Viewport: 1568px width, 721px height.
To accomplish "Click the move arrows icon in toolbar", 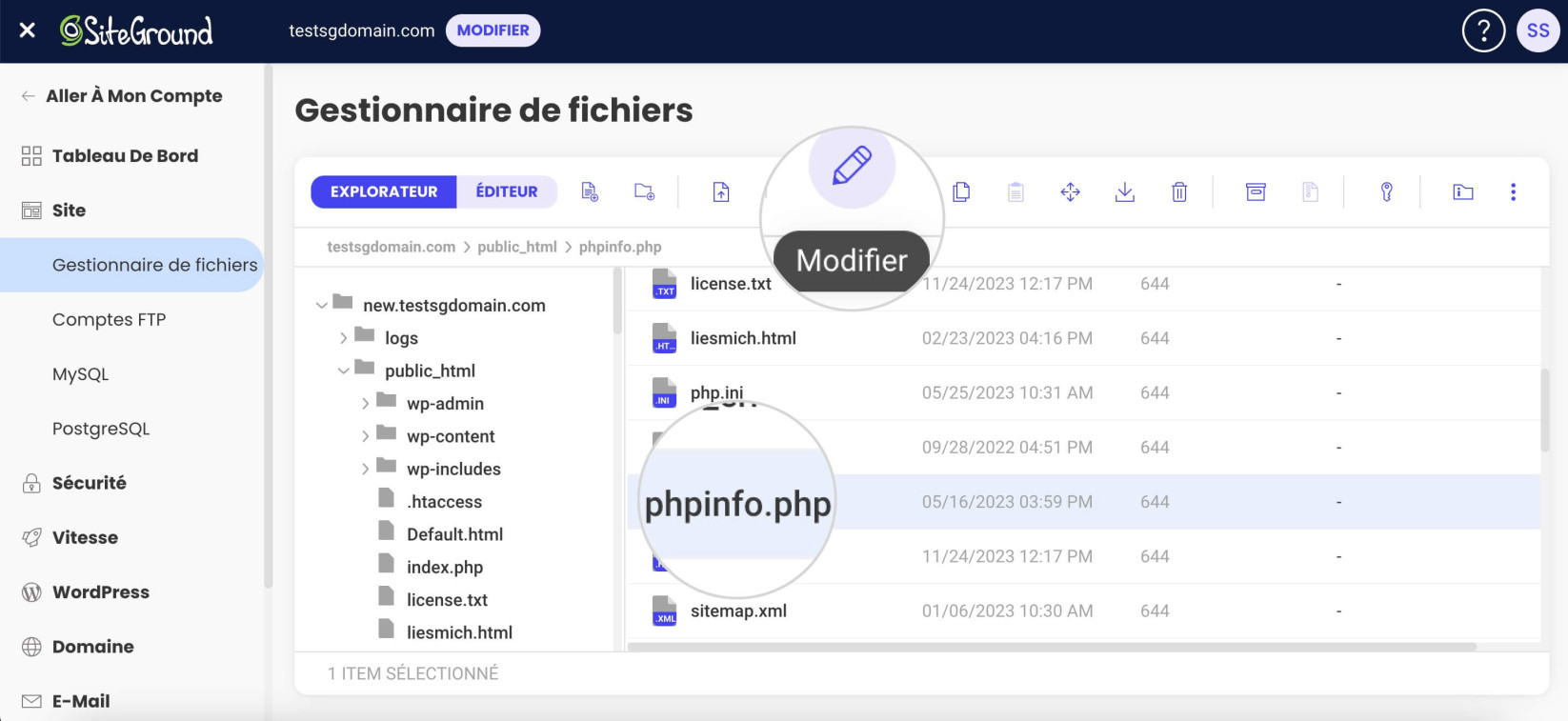I will click(1070, 192).
